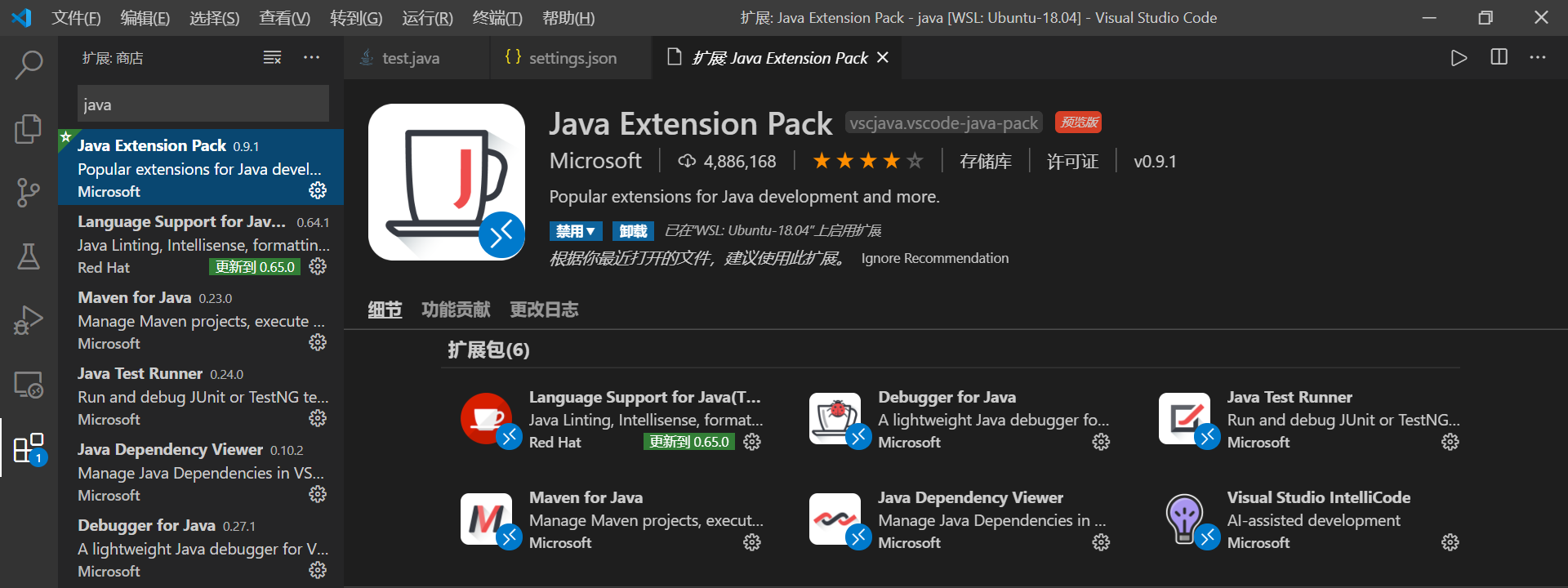The height and width of the screenshot is (588, 1568).
Task: Clear extension search results list icon
Action: (272, 57)
